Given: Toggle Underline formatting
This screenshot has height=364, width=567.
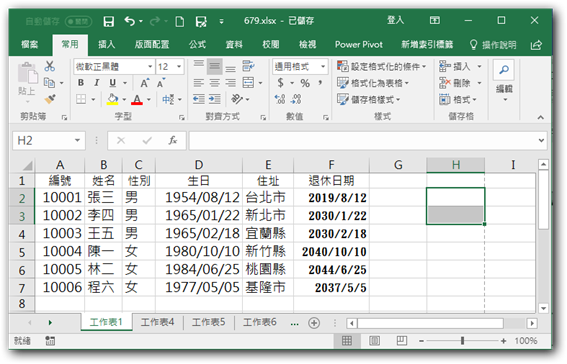Looking at the screenshot, I should tap(113, 83).
